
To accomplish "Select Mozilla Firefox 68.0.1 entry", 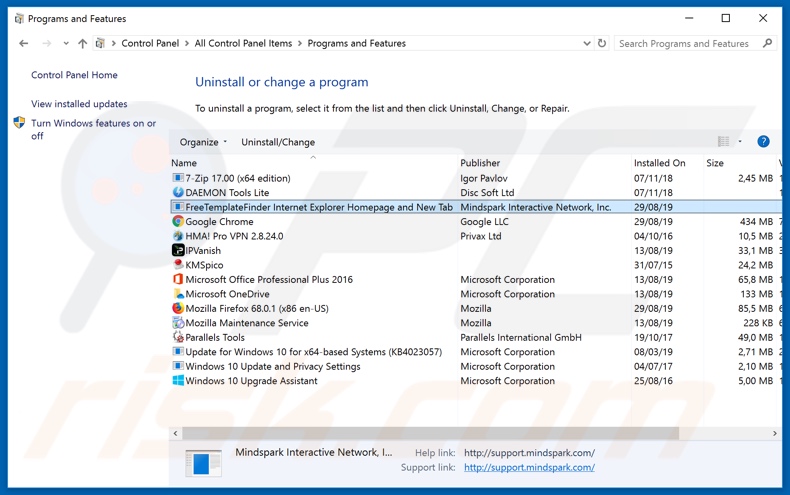I will tap(257, 308).
